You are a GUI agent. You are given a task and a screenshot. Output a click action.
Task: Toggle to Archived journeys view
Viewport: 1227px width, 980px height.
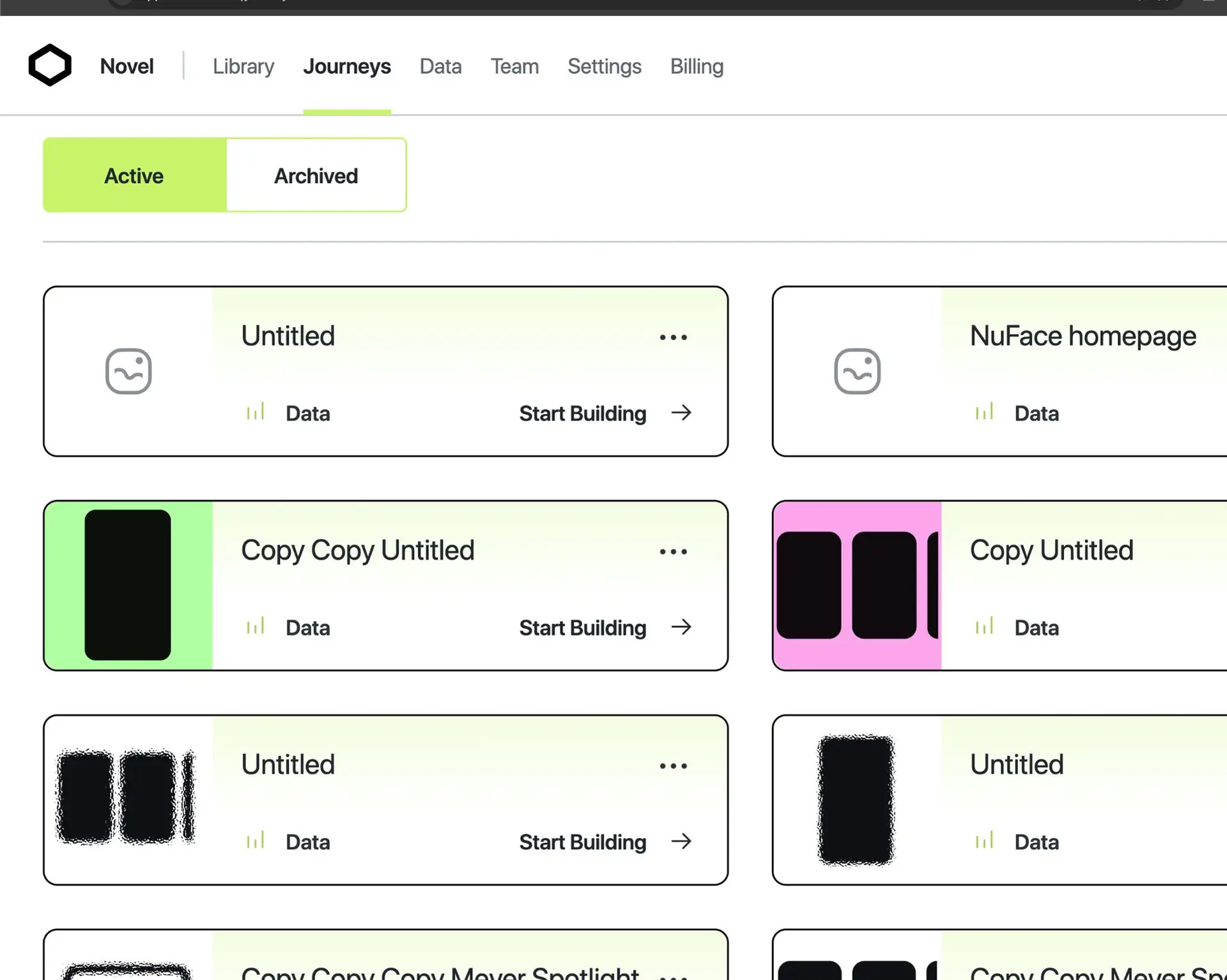pos(316,175)
